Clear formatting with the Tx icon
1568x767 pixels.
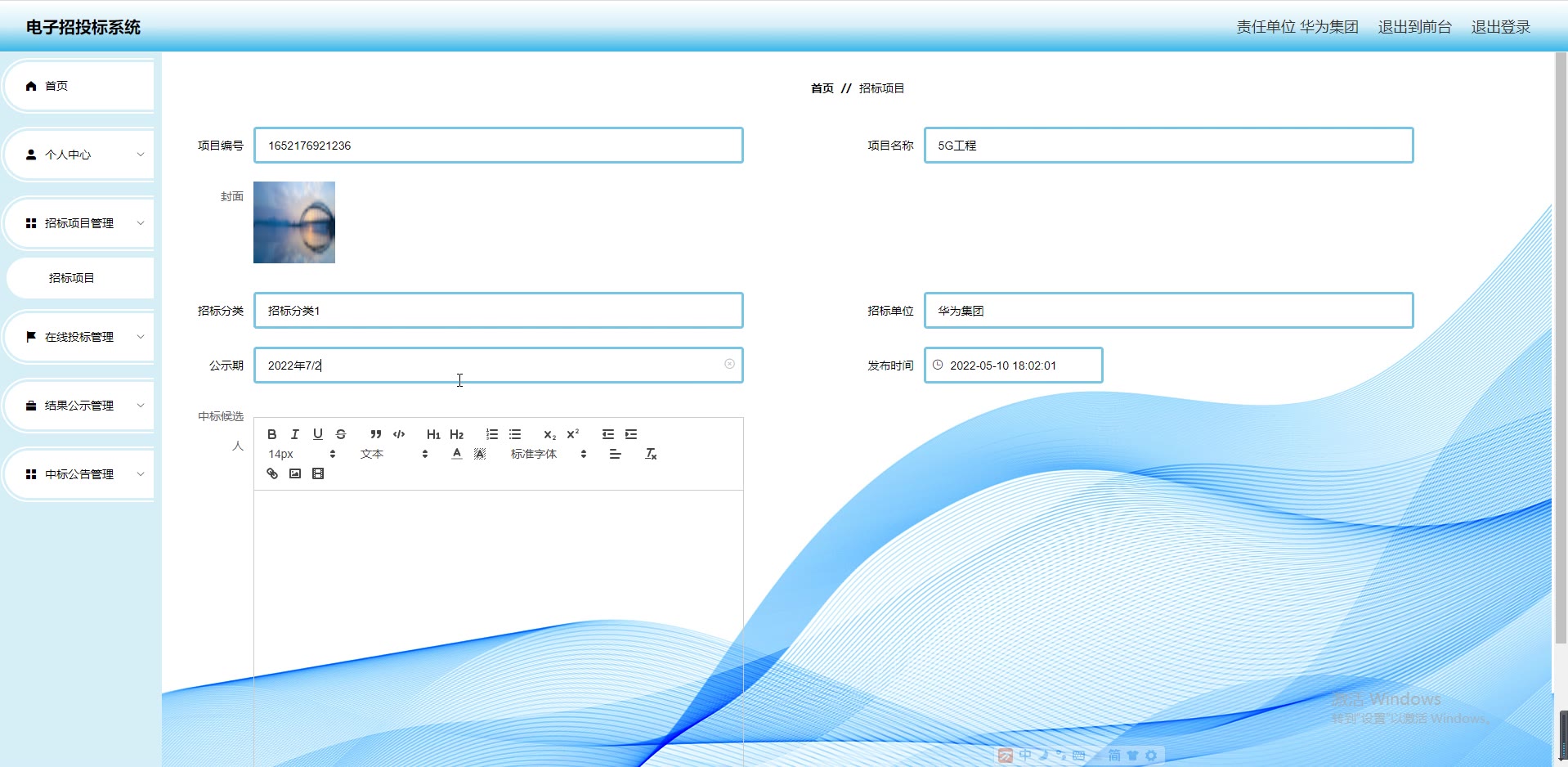(651, 454)
